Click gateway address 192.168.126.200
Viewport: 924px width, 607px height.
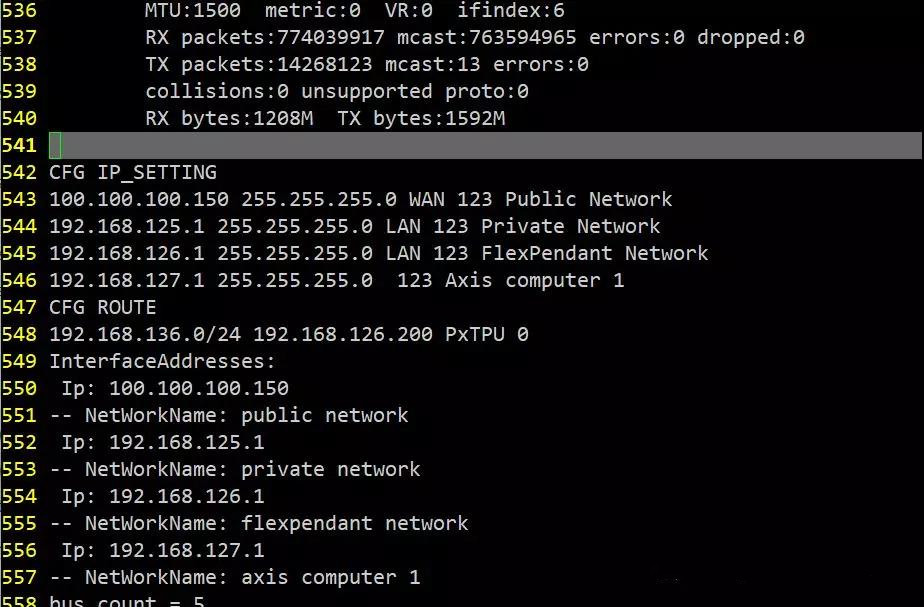[342, 334]
